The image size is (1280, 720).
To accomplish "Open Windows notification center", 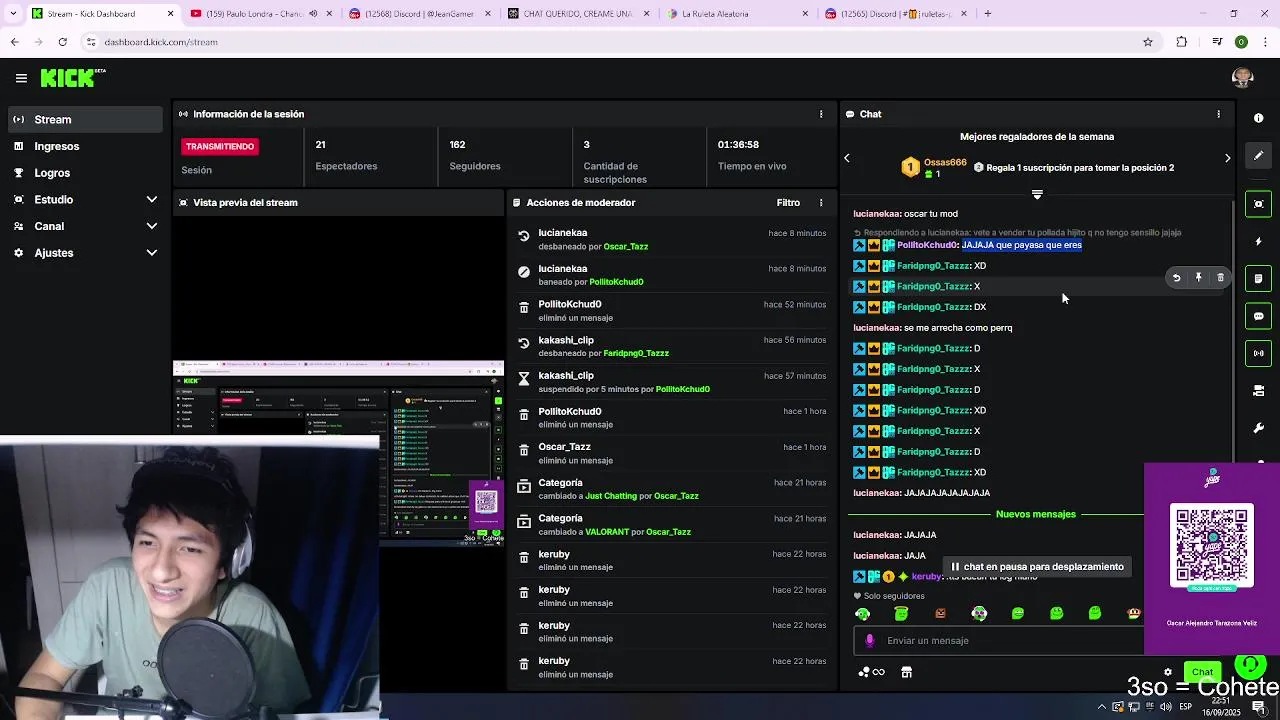I will (x=1259, y=707).
